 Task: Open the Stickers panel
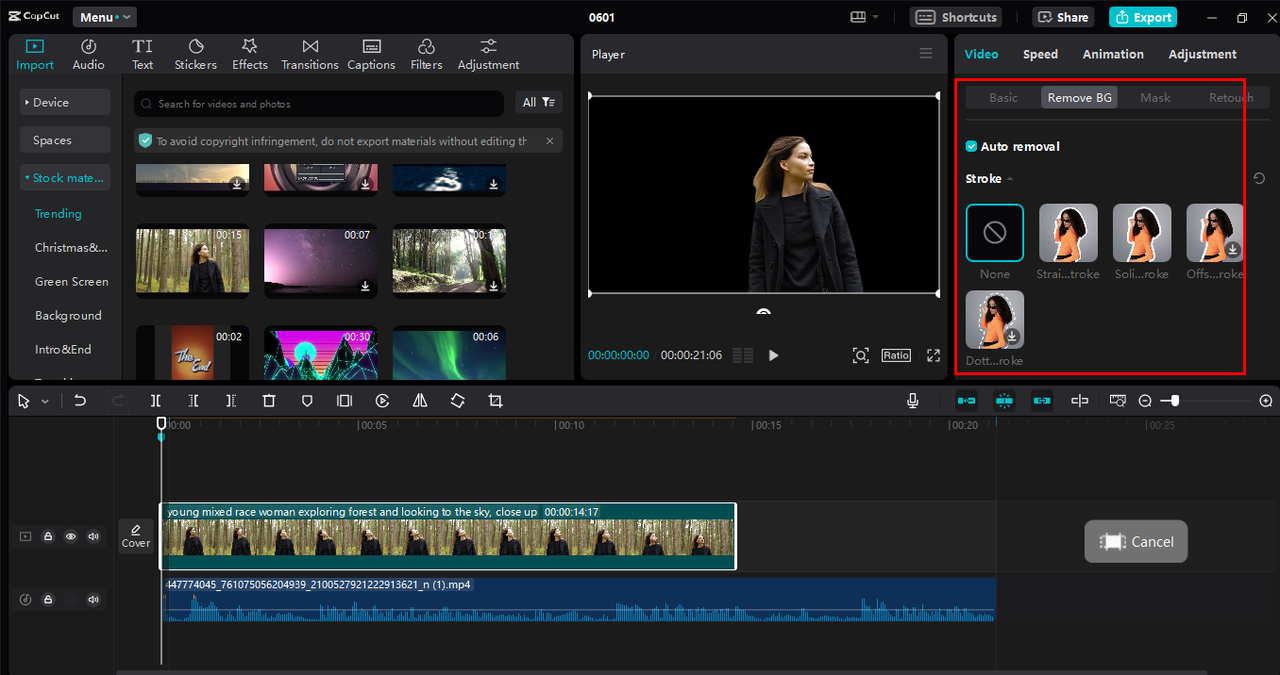pos(196,54)
